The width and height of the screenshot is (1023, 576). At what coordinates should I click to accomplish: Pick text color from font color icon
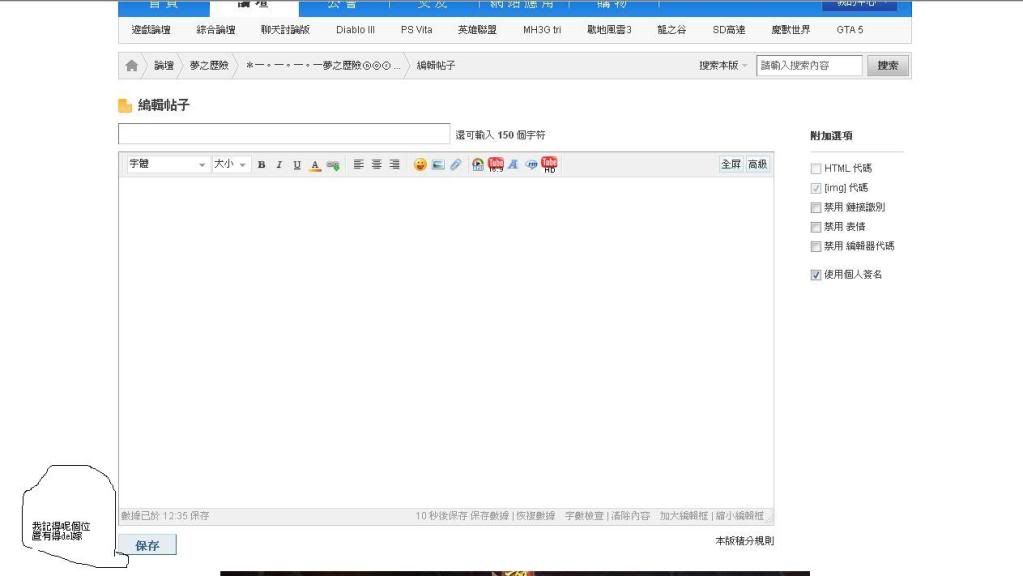tap(315, 165)
